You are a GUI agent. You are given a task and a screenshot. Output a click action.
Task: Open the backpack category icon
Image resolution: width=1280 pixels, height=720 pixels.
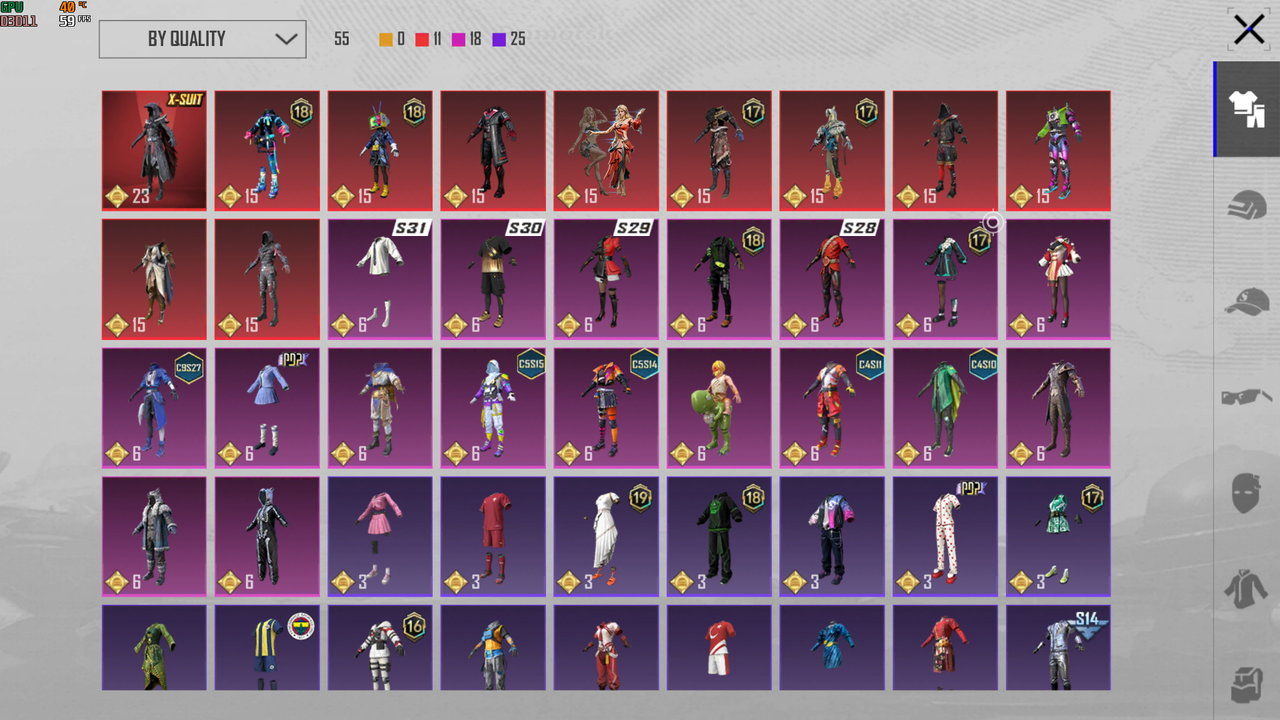pyautogui.click(x=1247, y=685)
